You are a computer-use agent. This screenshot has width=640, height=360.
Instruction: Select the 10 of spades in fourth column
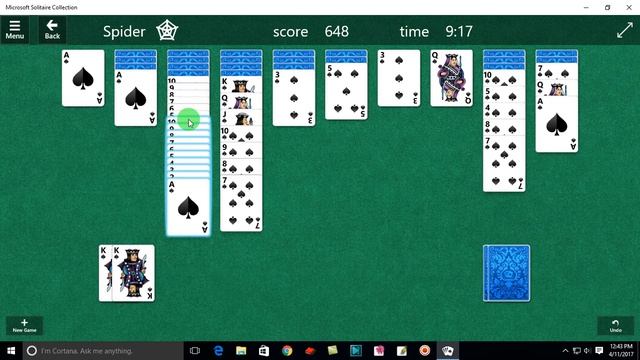coord(241,134)
